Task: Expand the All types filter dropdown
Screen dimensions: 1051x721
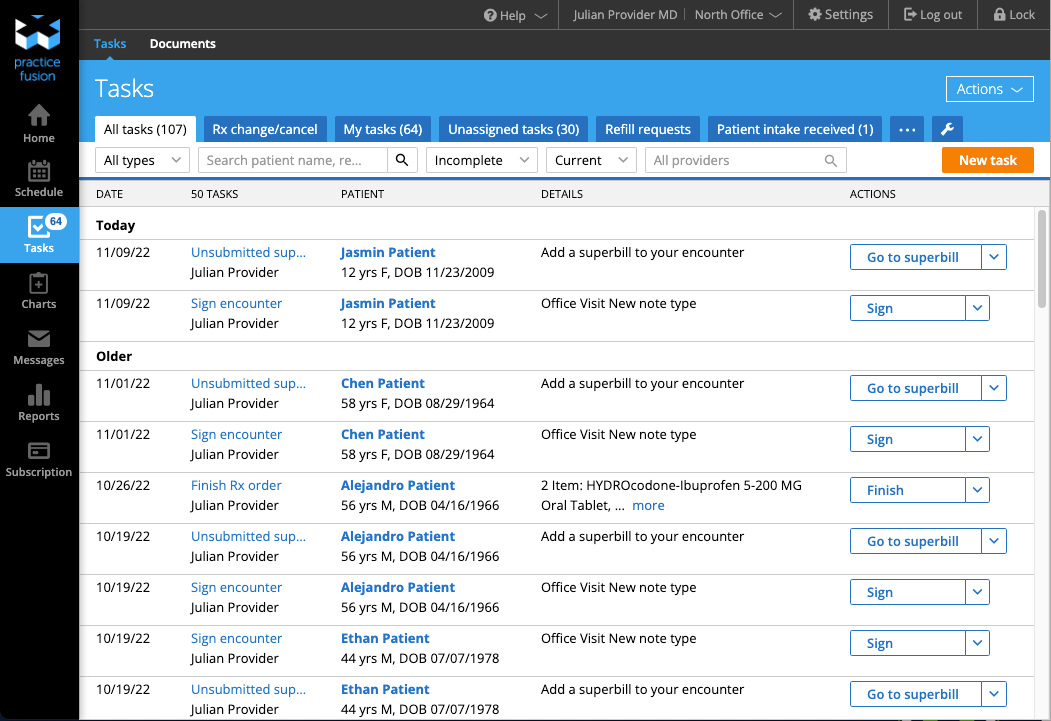Action: tap(142, 160)
